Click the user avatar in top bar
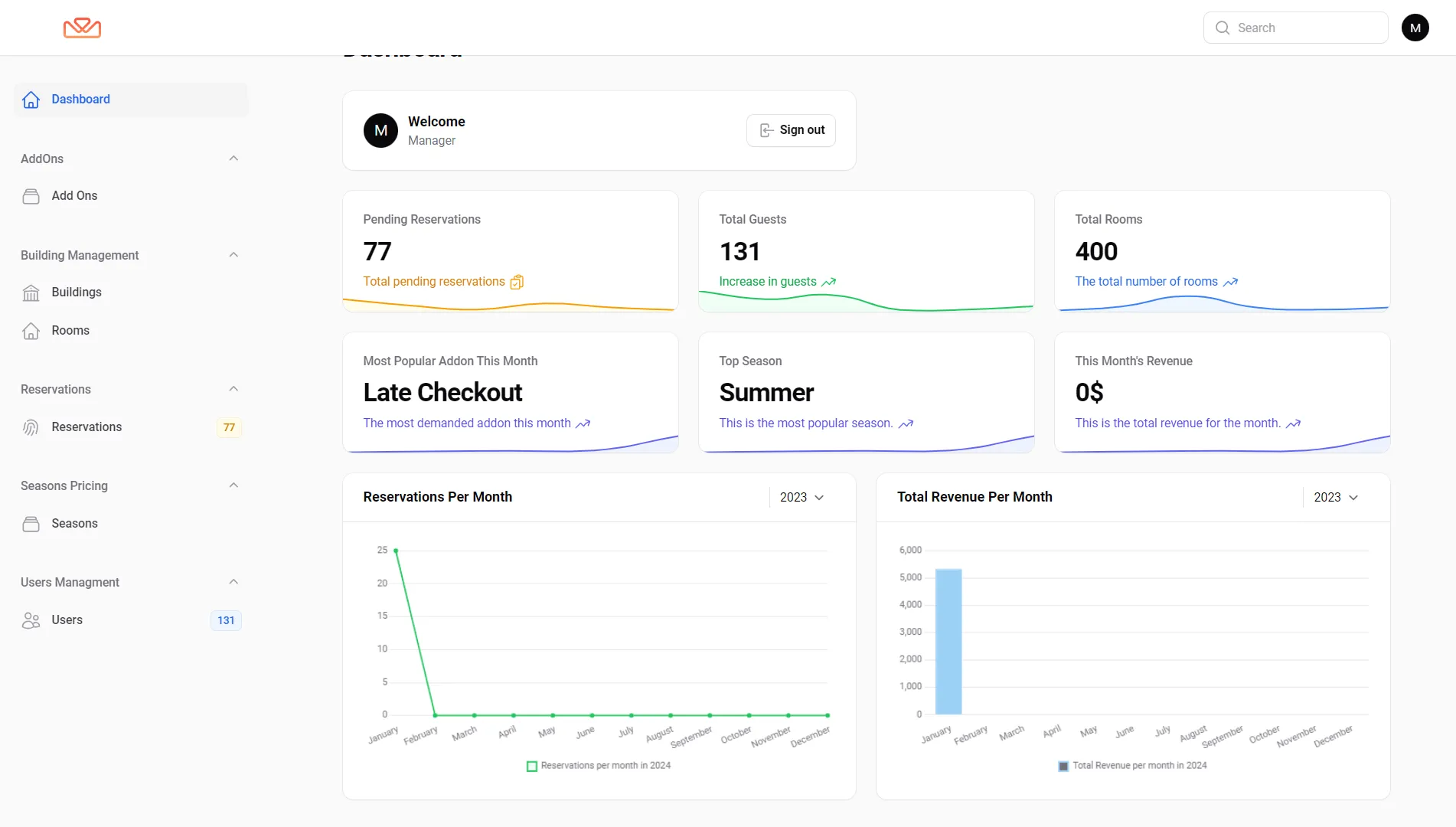This screenshot has width=1456, height=827. point(1415,28)
